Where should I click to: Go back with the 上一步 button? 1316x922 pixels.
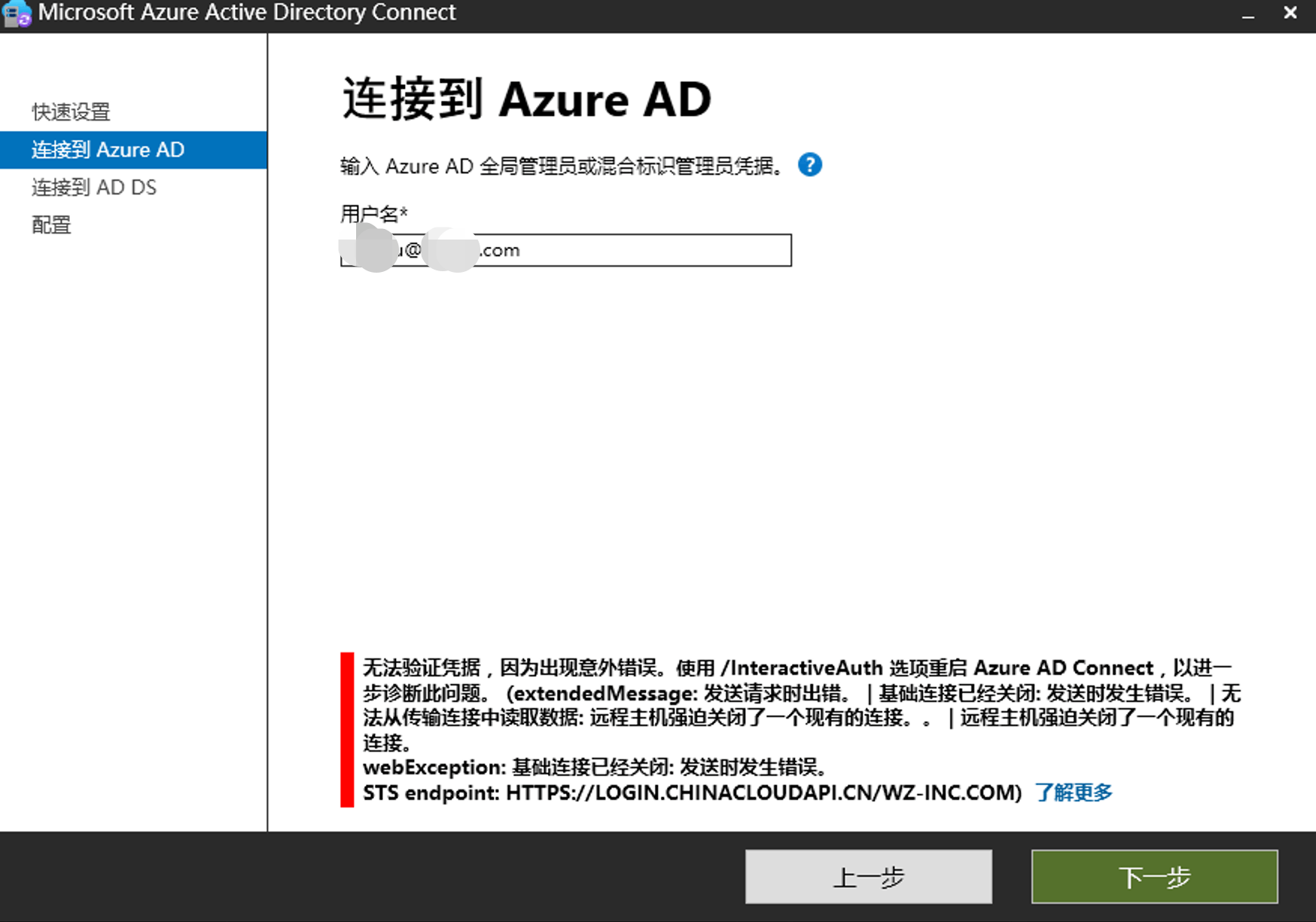tap(869, 877)
